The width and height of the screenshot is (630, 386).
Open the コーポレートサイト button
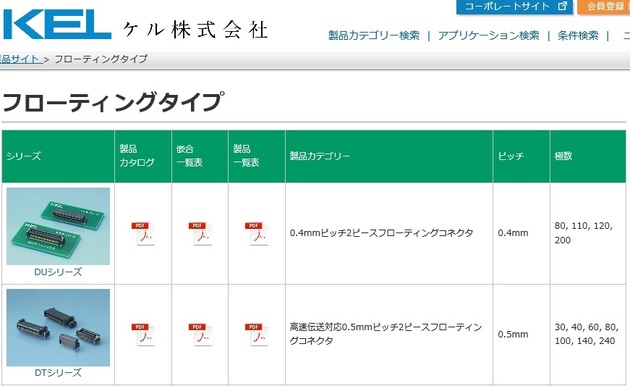(514, 7)
